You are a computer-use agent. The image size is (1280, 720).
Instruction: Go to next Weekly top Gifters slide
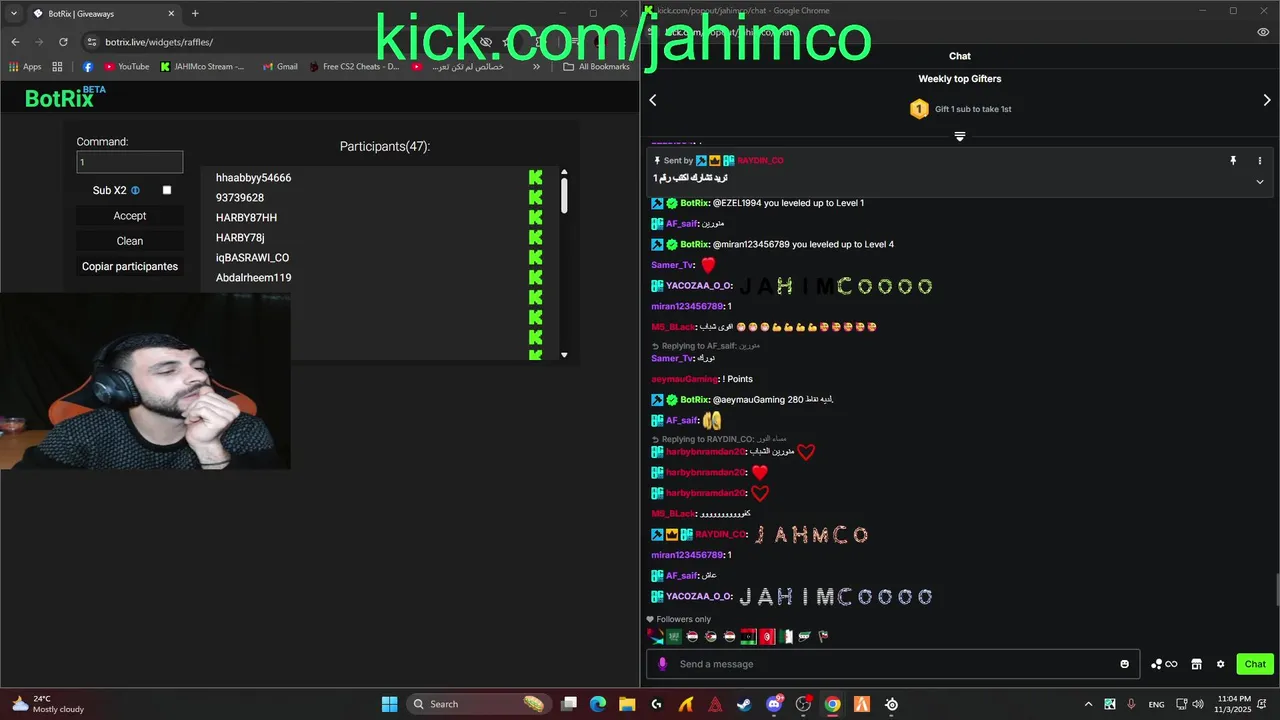[1267, 100]
